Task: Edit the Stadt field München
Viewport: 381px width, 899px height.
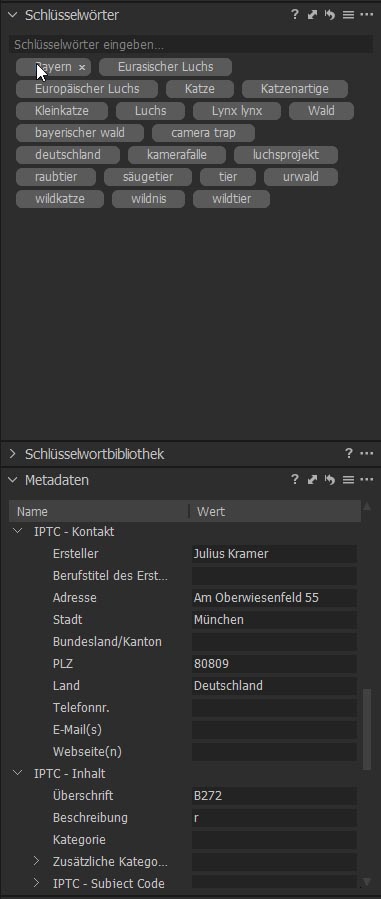Action: [x=274, y=620]
